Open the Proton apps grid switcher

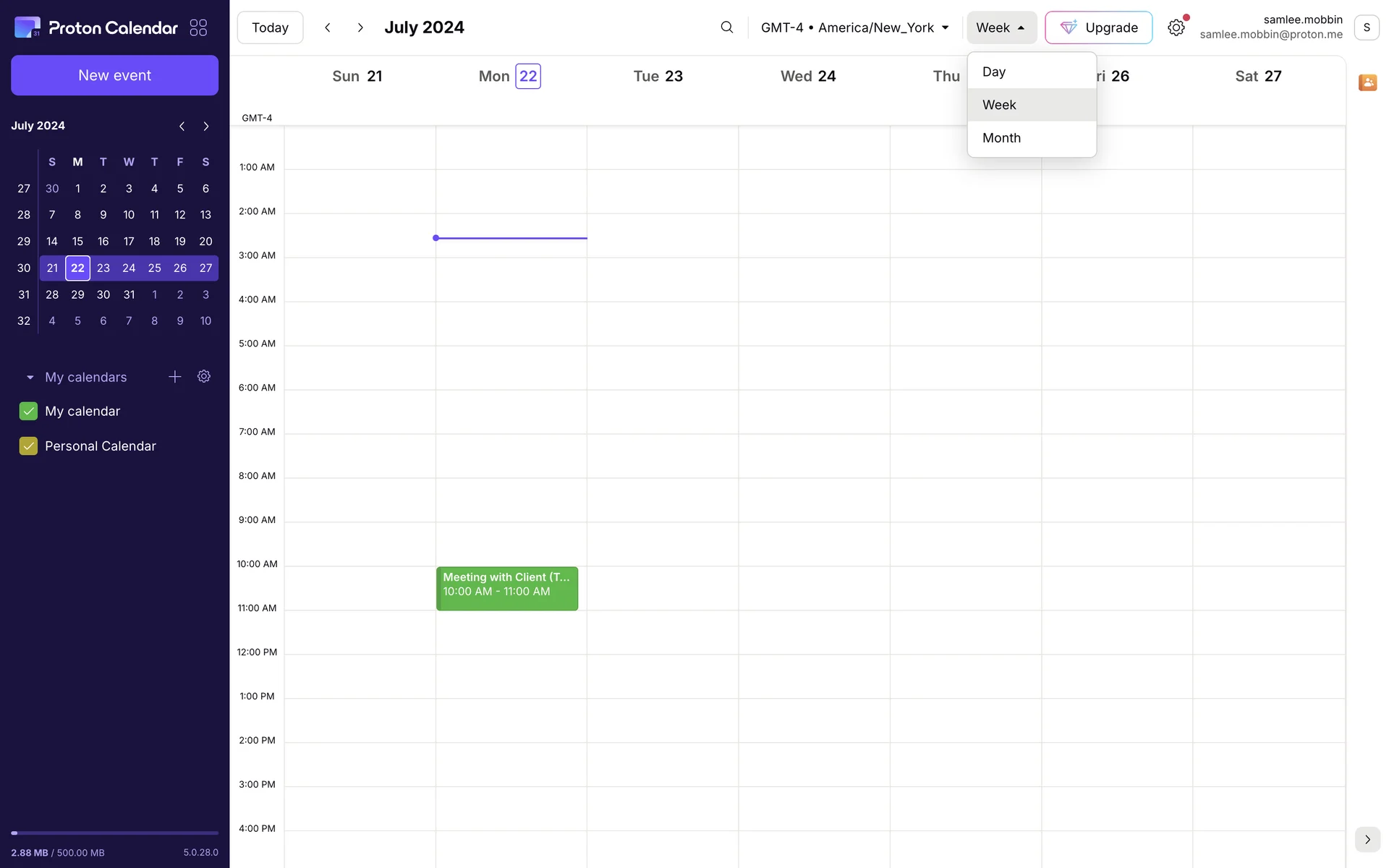point(198,27)
